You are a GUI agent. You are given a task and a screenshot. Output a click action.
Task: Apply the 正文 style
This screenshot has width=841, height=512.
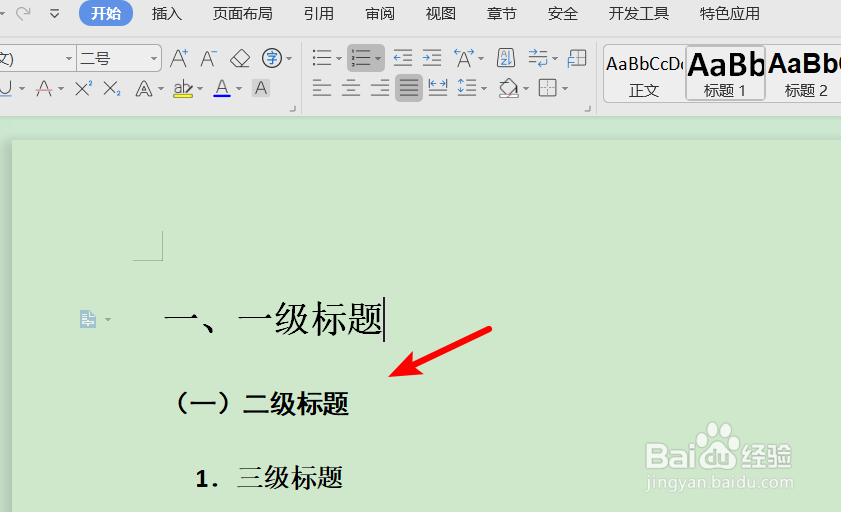[644, 74]
